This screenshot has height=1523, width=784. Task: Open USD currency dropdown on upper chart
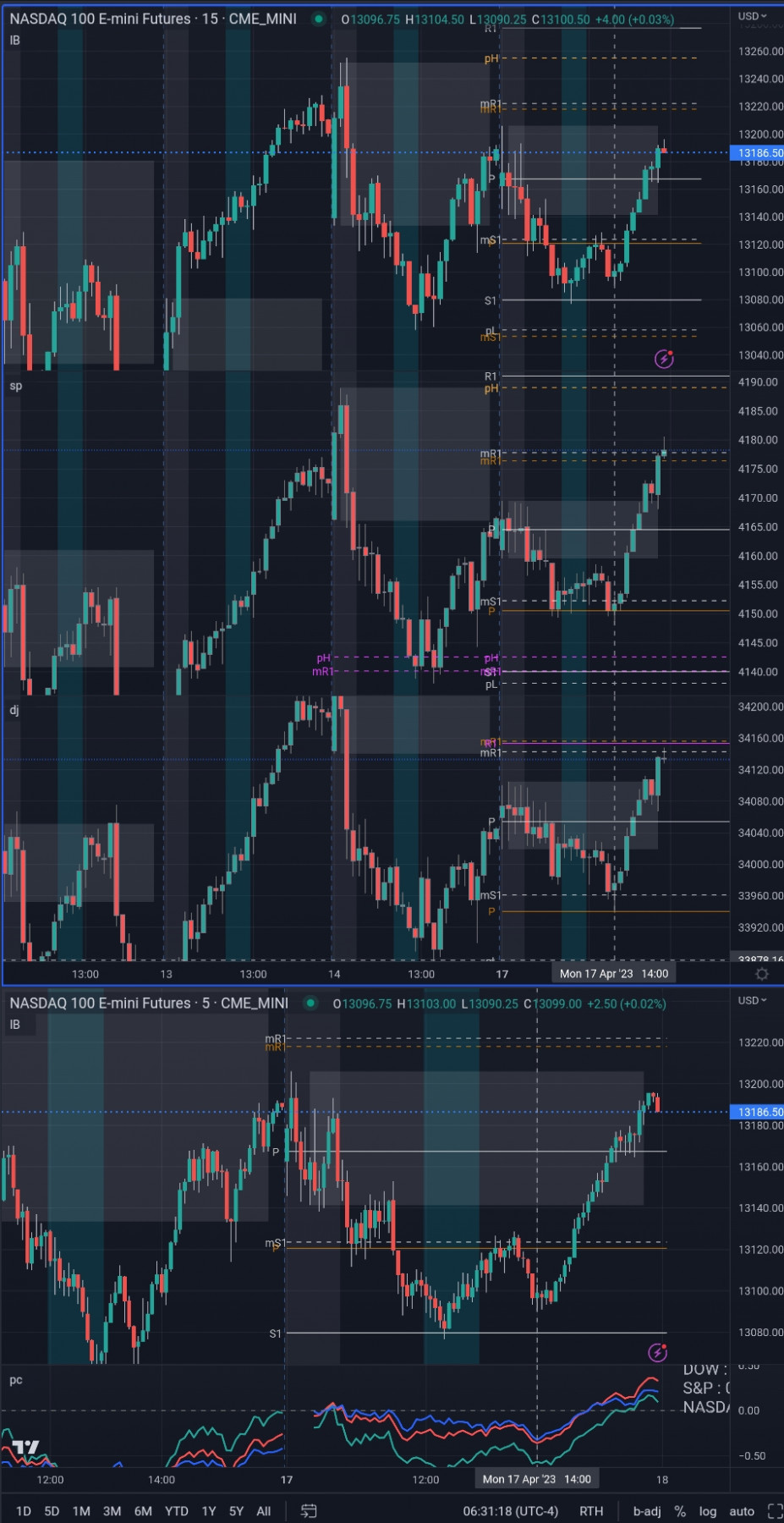[x=752, y=15]
